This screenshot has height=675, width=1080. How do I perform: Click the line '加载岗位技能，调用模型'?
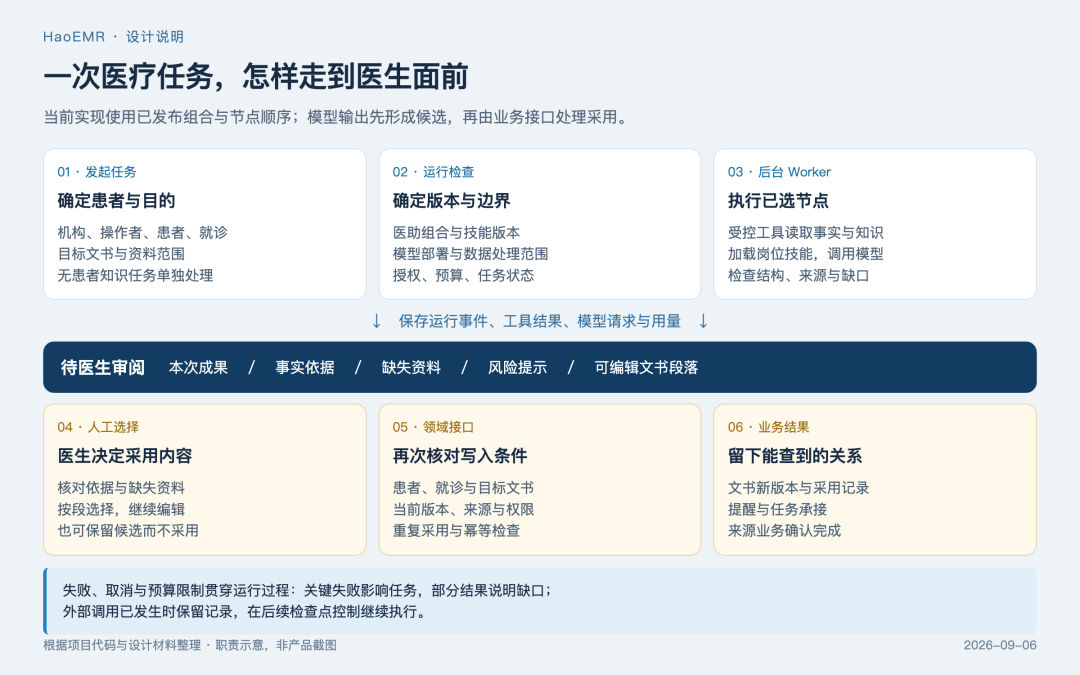[805, 253]
